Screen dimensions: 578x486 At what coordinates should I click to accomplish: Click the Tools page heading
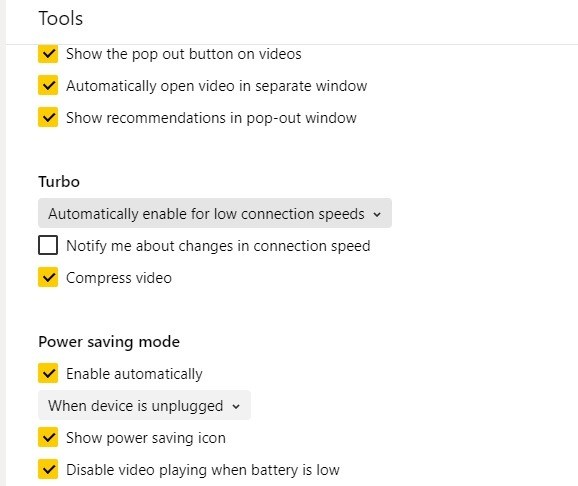coord(60,18)
